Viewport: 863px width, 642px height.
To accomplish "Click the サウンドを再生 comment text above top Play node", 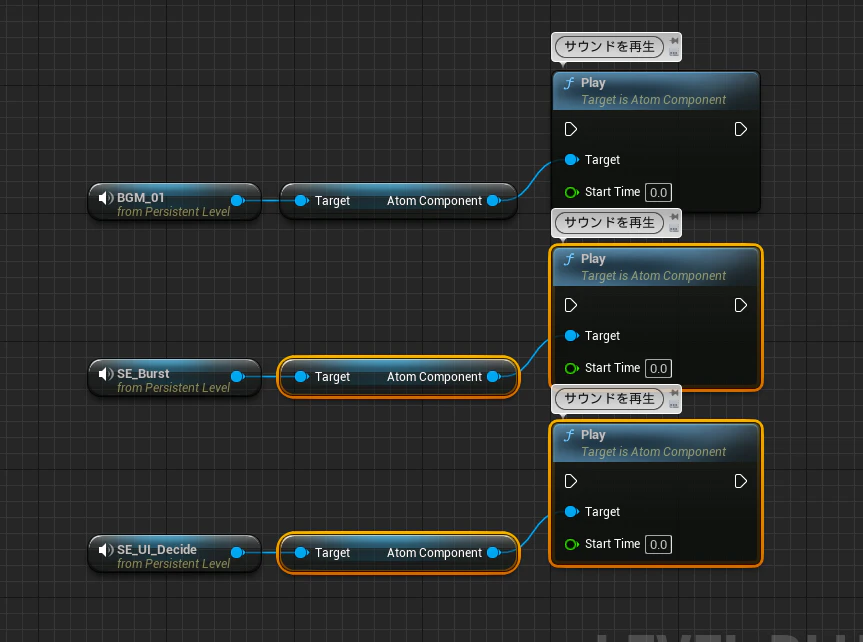I will point(610,47).
